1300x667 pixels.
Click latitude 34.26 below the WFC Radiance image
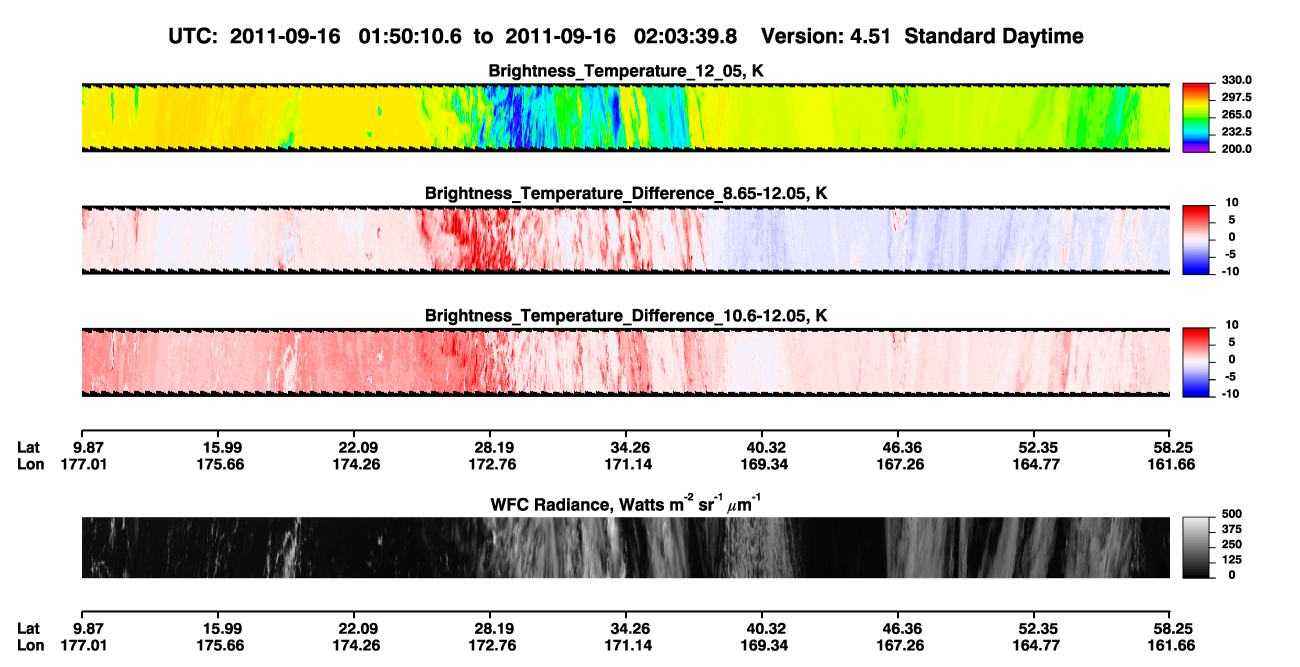(x=626, y=629)
